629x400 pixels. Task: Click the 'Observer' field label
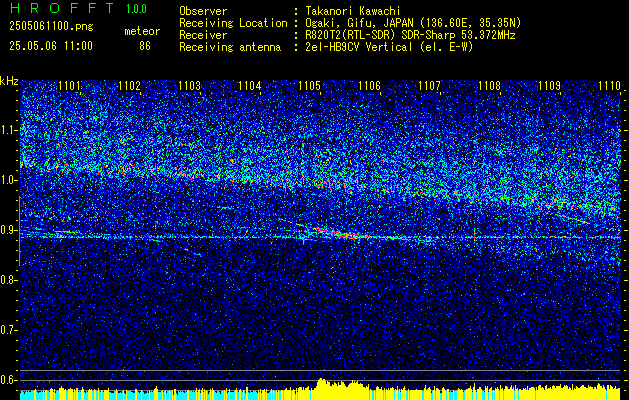[x=203, y=11]
